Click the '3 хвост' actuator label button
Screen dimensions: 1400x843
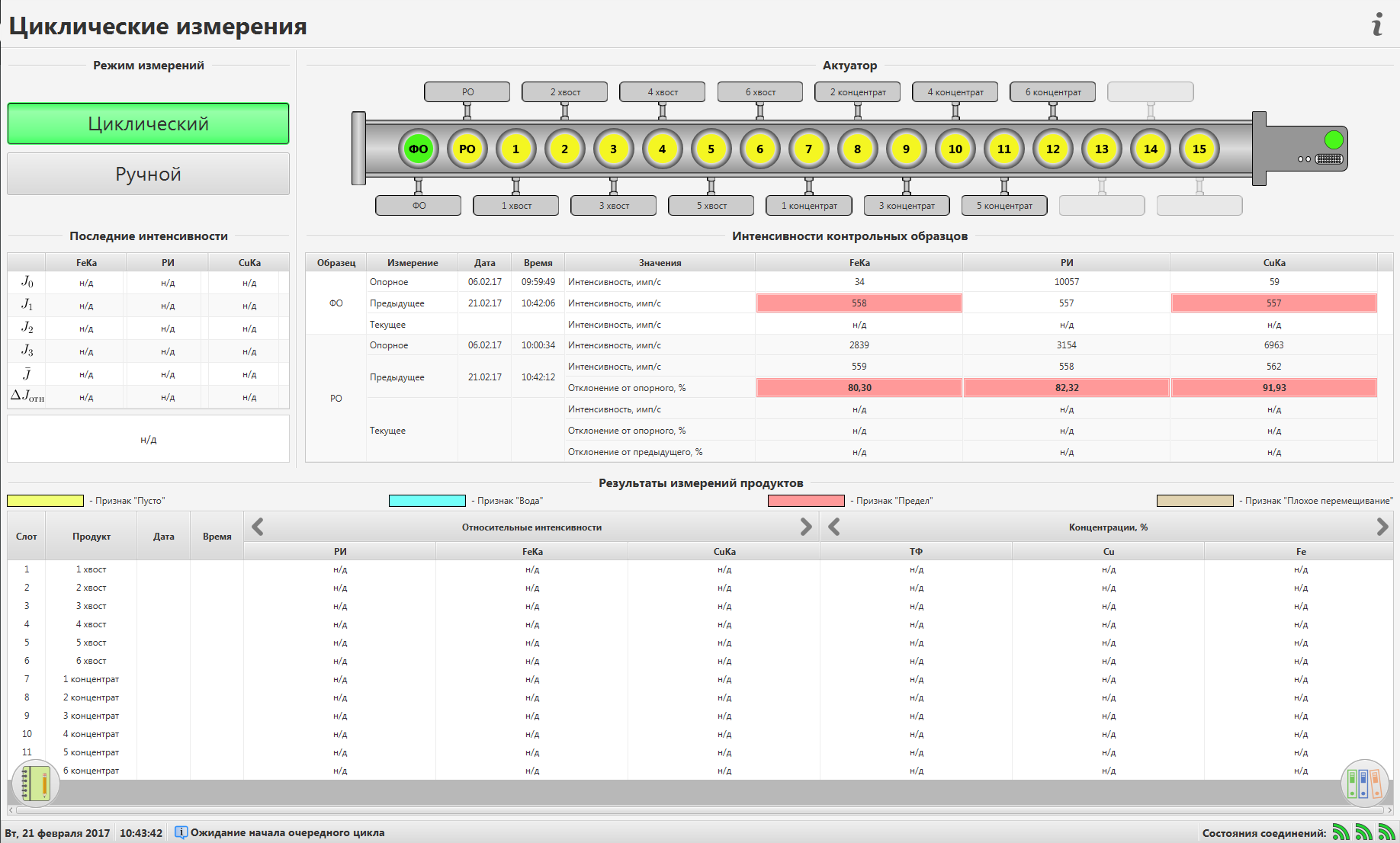(x=614, y=206)
